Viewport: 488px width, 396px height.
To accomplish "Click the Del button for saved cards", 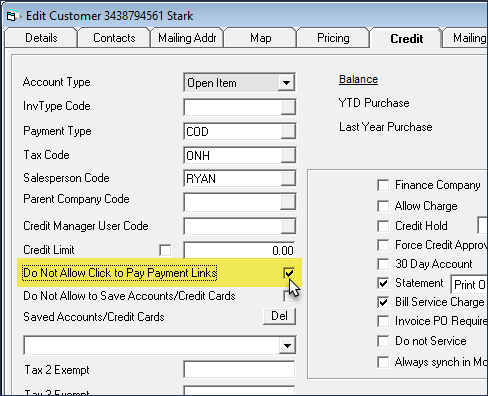I will [279, 316].
